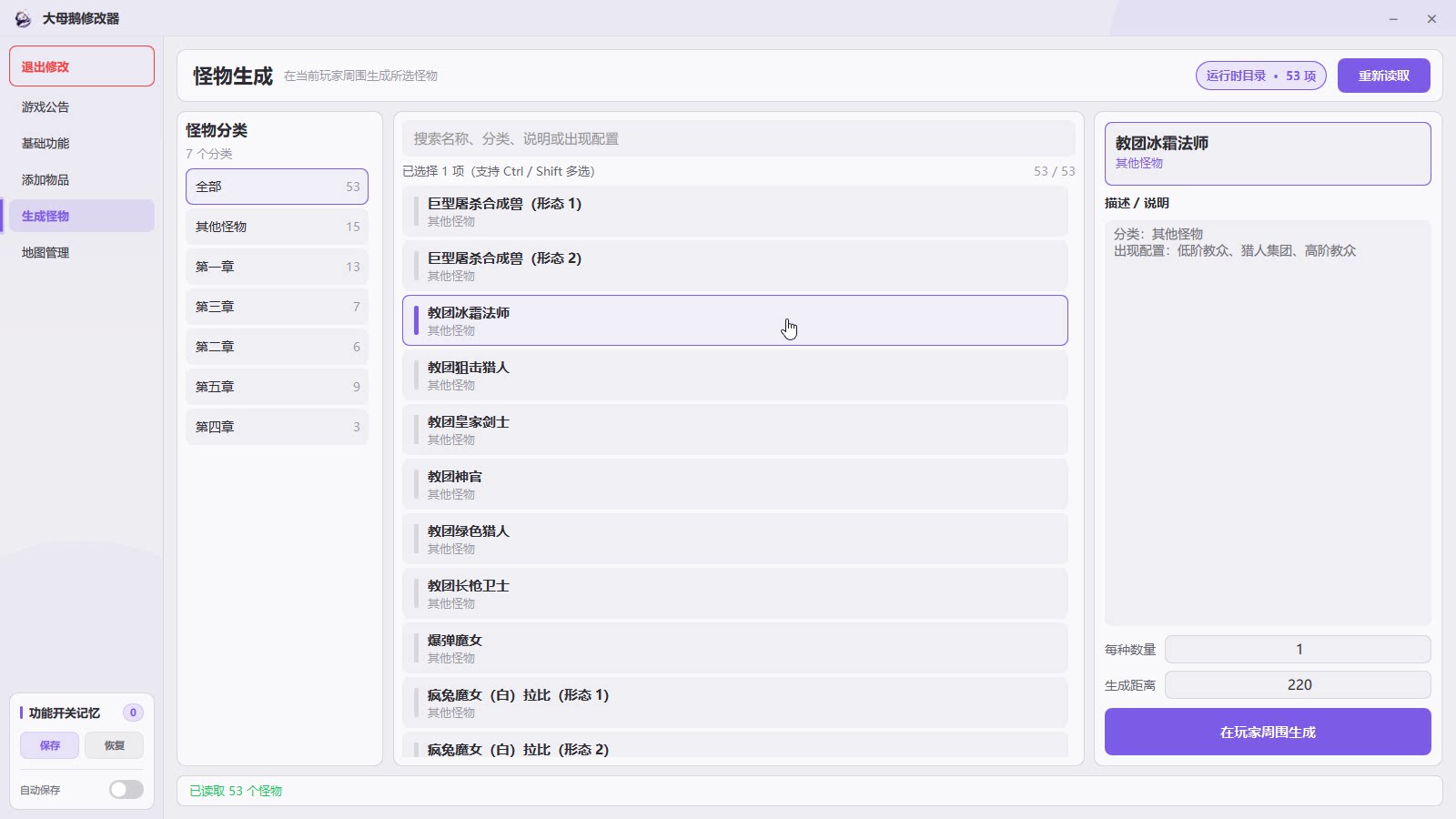
Task: Select 教团皇家剑士 in the monster list
Action: coord(735,430)
